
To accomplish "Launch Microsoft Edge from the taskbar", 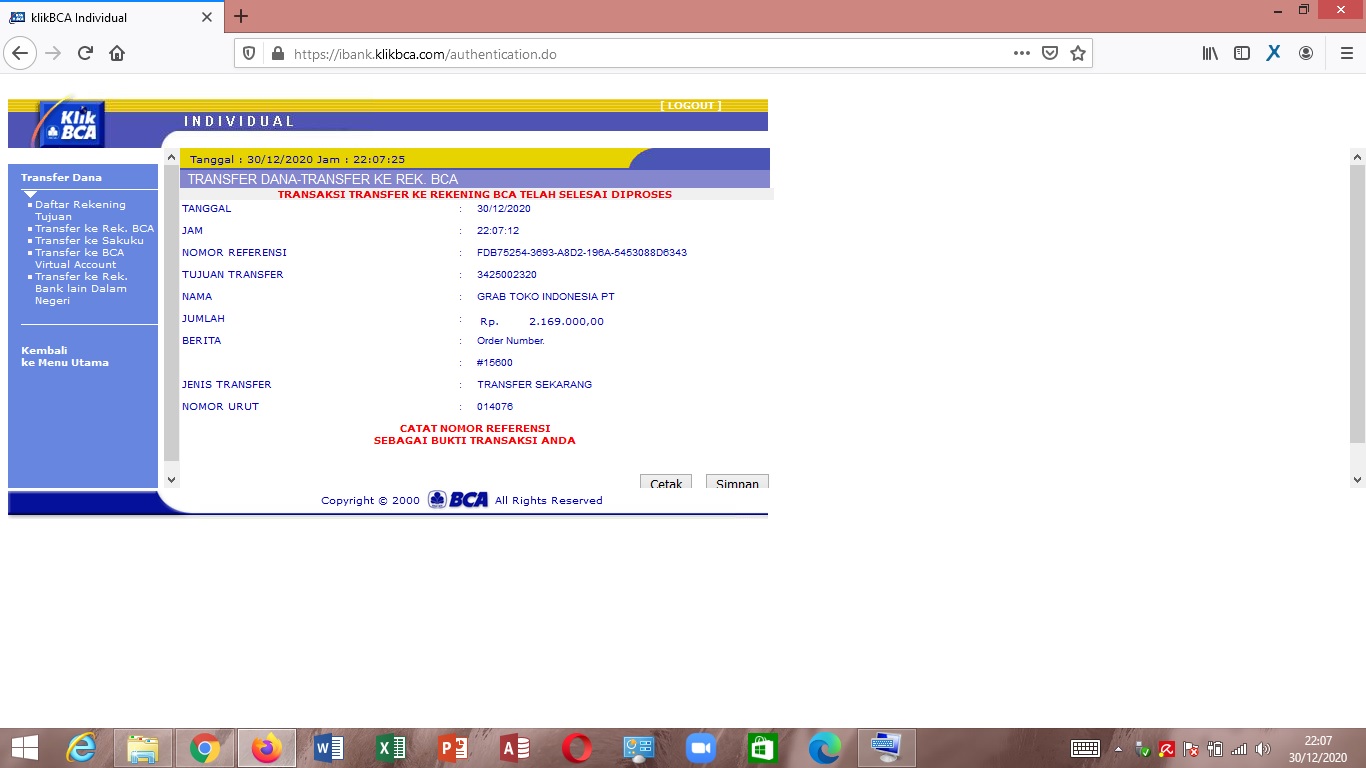I will (x=825, y=748).
